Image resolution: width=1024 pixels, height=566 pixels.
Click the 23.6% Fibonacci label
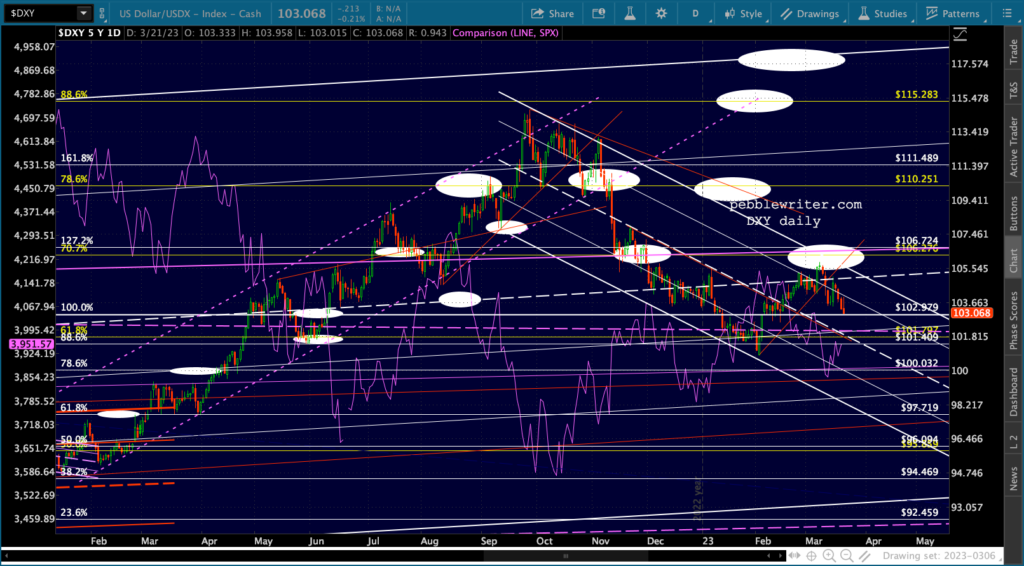point(74,512)
